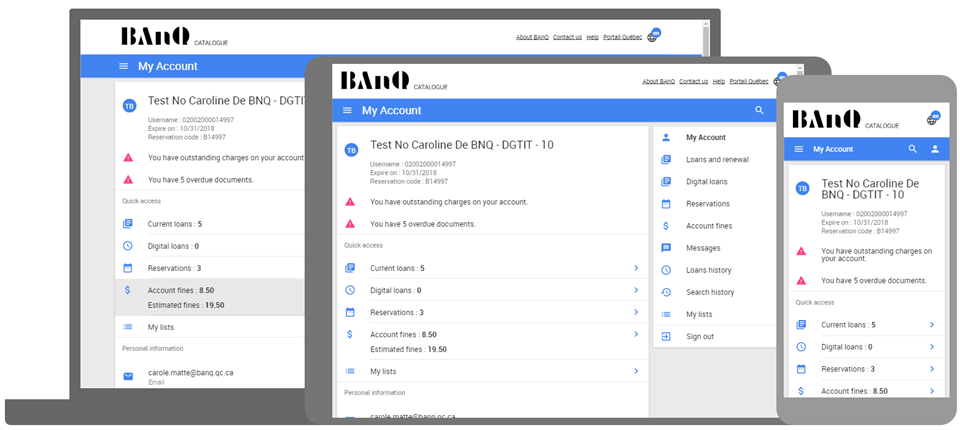Viewport: 960px width, 430px height.
Task: Click laptop browser vertical scrollbar
Action: click(706, 39)
